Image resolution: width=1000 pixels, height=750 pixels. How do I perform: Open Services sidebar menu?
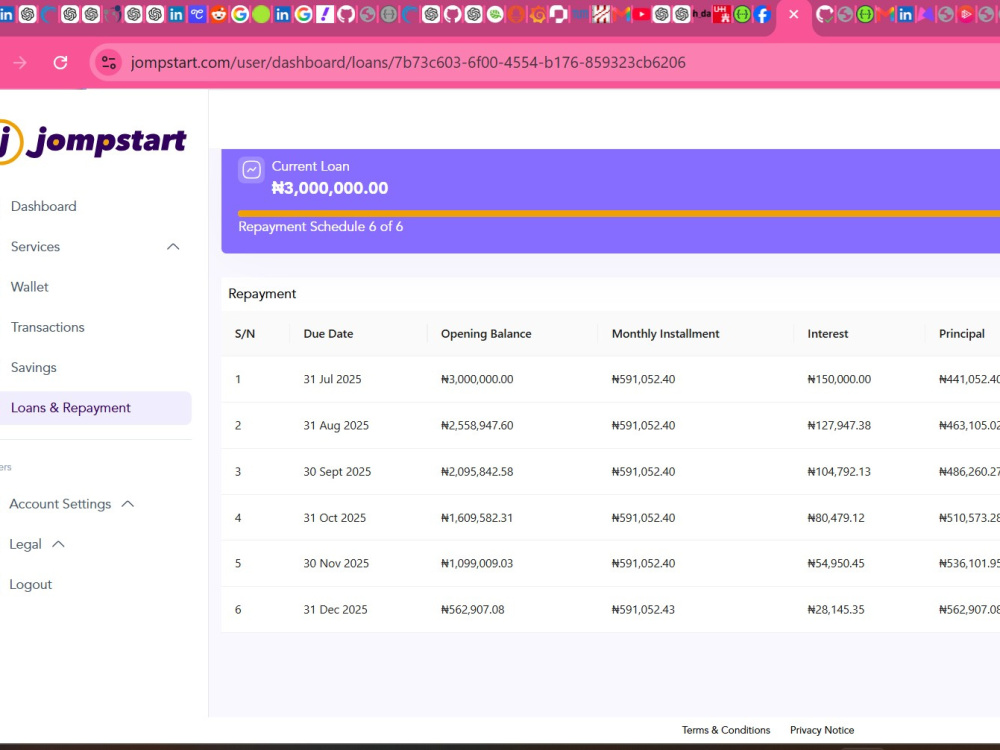(35, 247)
